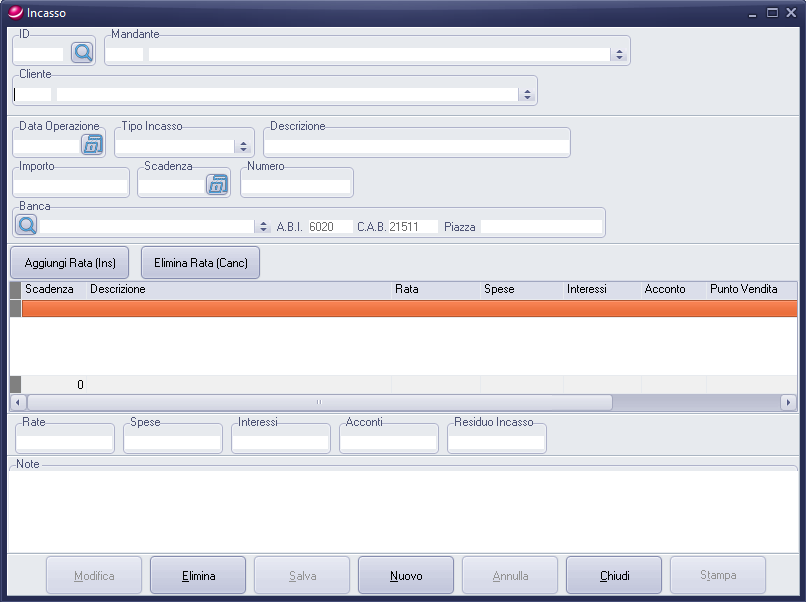Viewport: 806px width, 602px height.
Task: Sort by the Scadenza column header
Action: click(x=49, y=289)
